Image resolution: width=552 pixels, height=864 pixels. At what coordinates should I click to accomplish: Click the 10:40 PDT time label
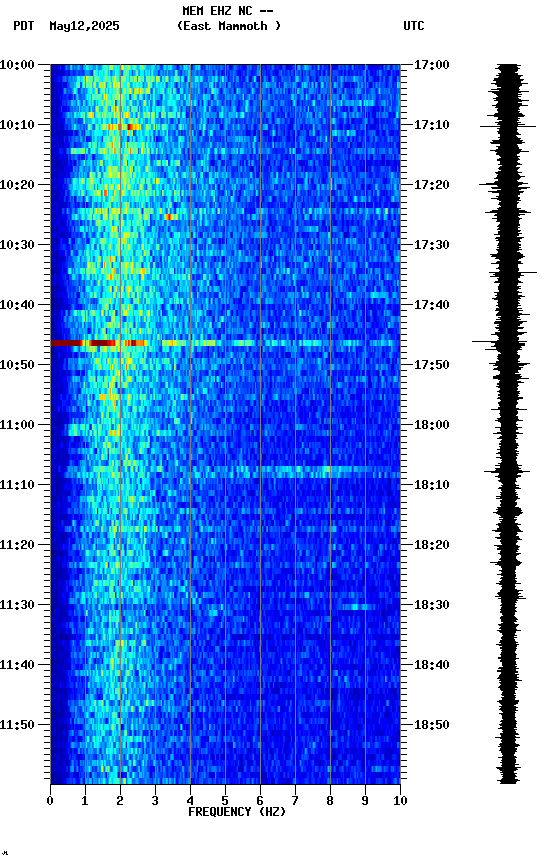point(17,305)
